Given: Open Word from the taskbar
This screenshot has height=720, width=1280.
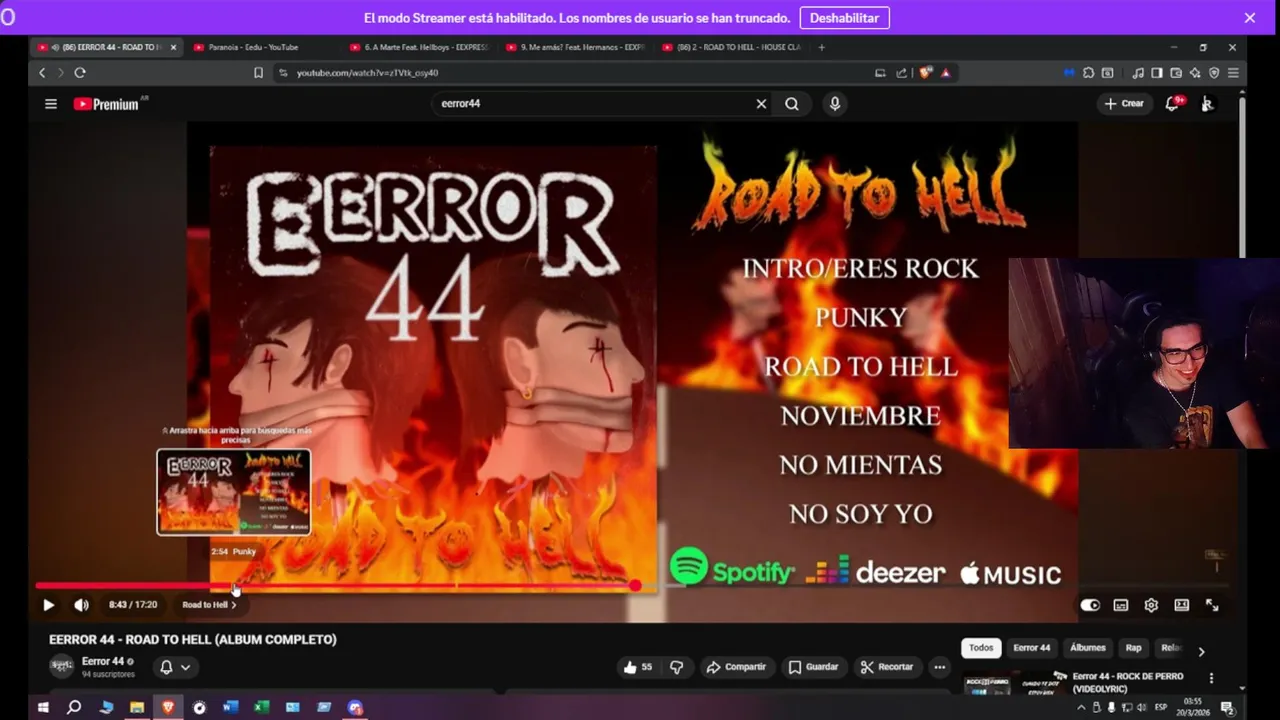Looking at the screenshot, I should click(x=230, y=707).
